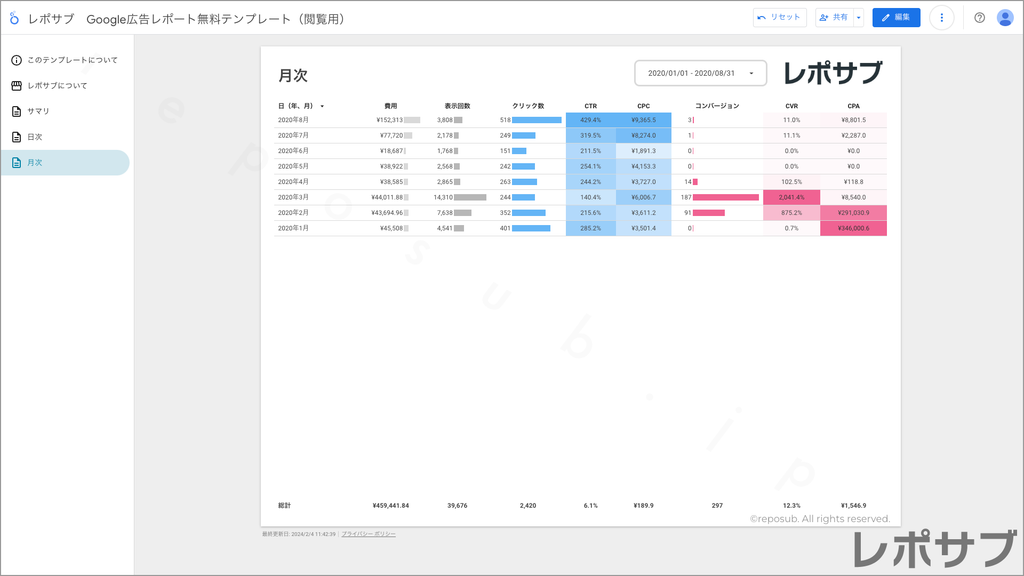1024x576 pixels.
Task: Open the three-dot more options menu
Action: pos(941,16)
